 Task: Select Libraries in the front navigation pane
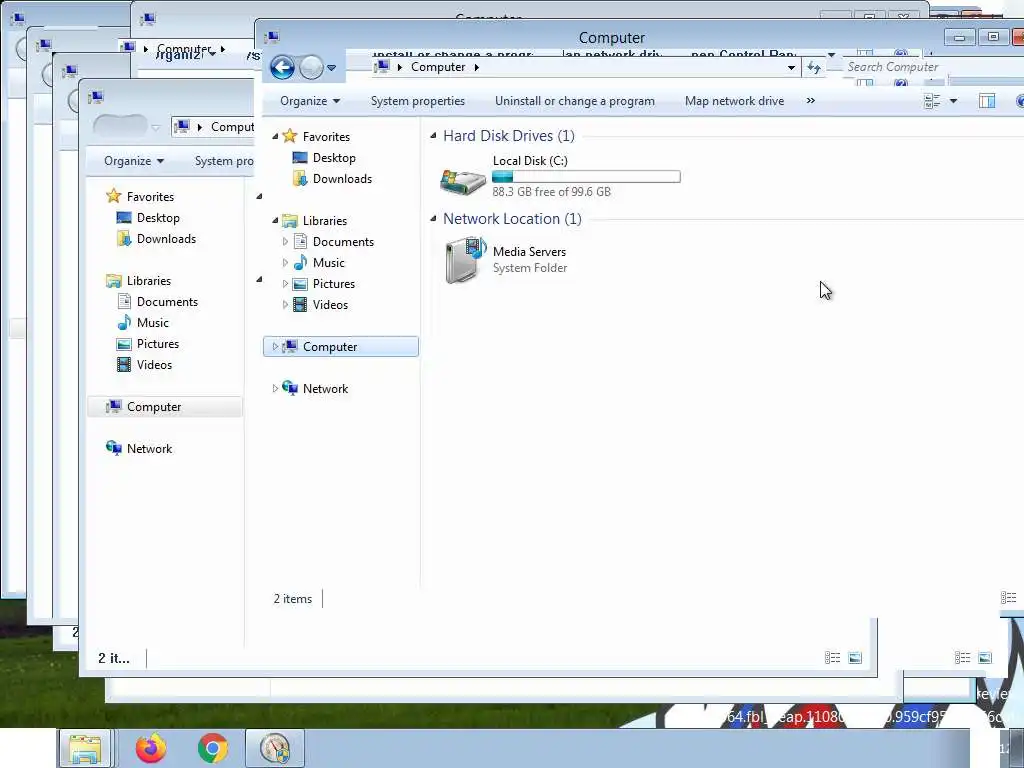tap(325, 221)
